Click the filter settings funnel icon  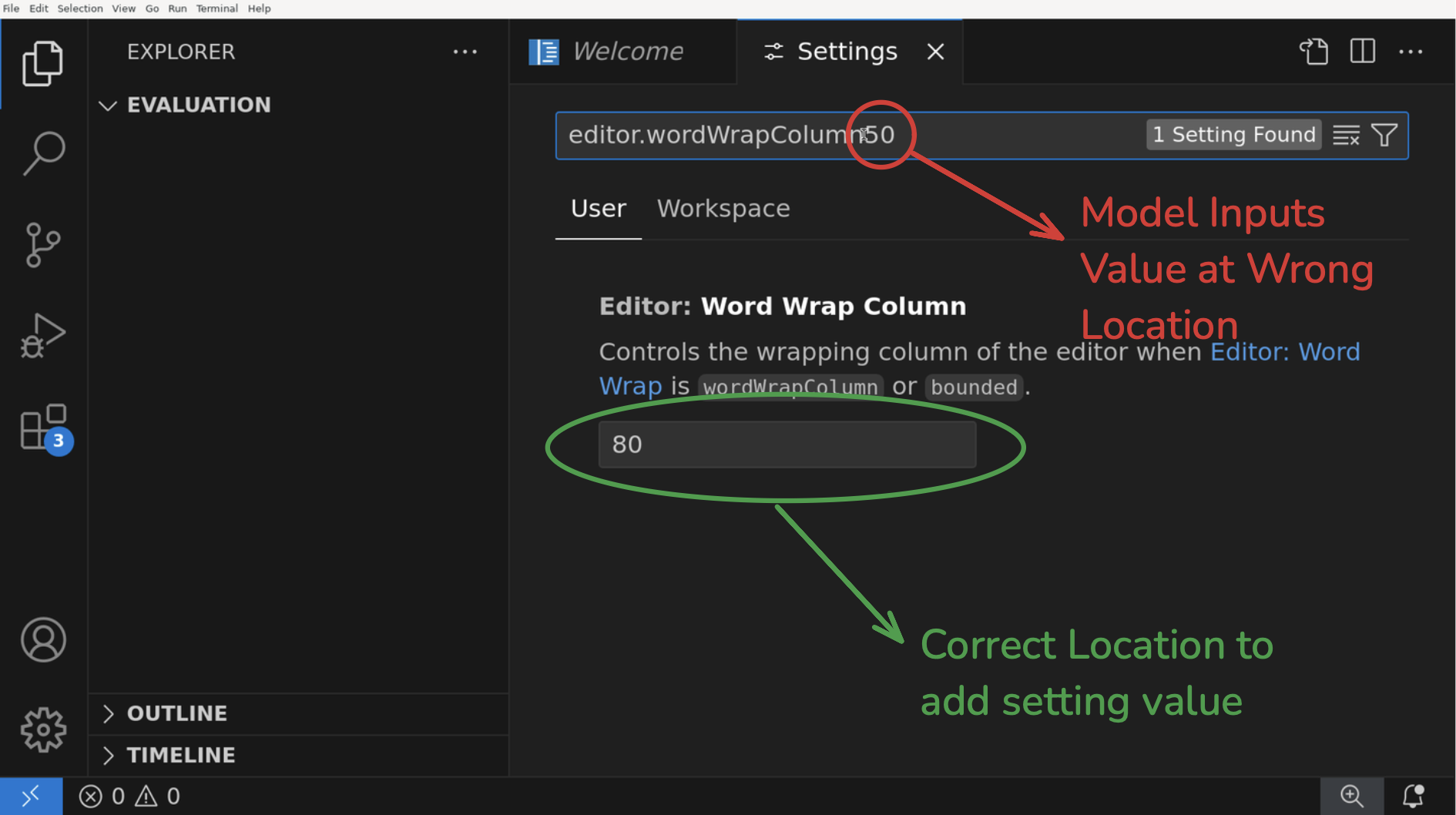[x=1384, y=136]
